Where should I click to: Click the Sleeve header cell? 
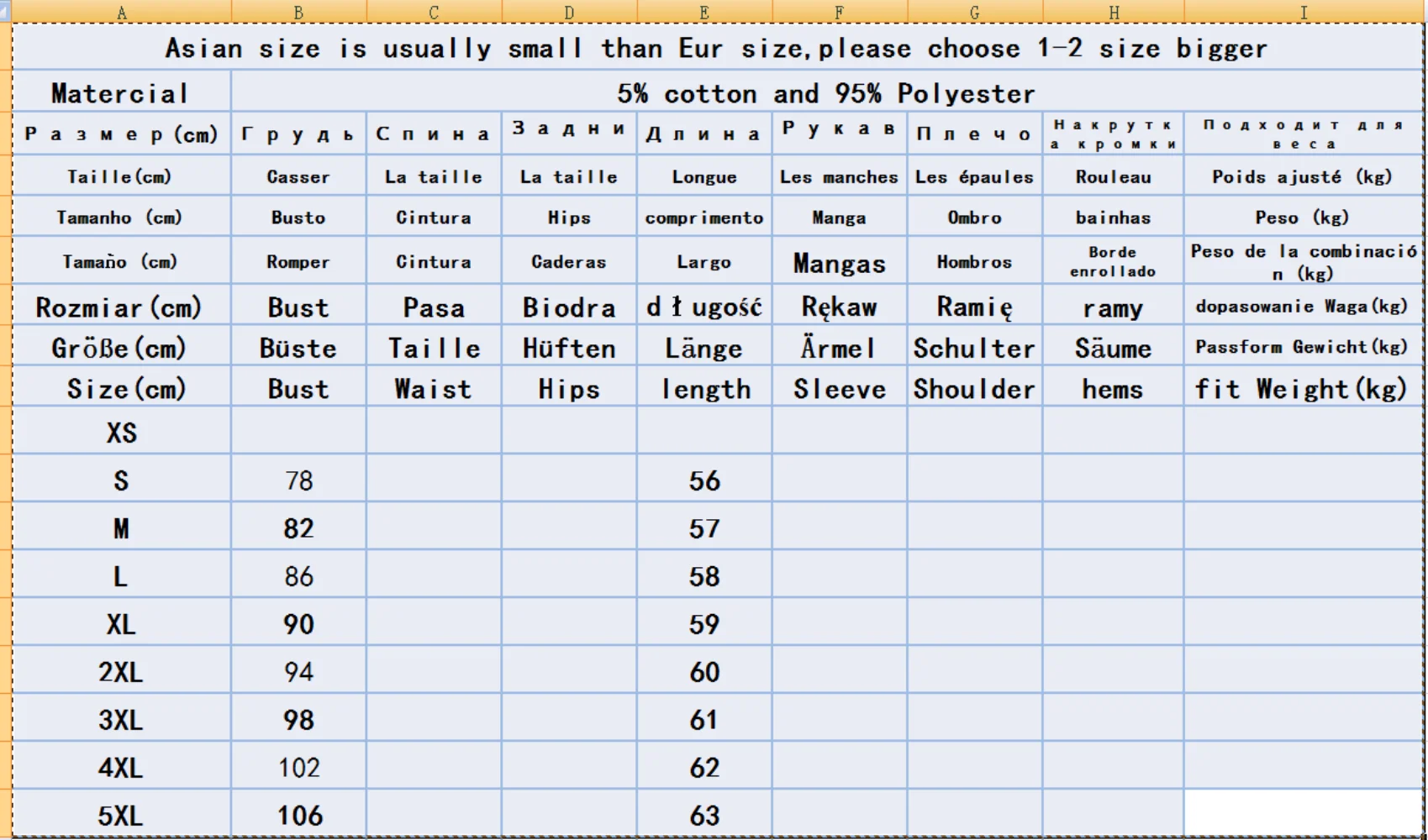pyautogui.click(x=839, y=388)
